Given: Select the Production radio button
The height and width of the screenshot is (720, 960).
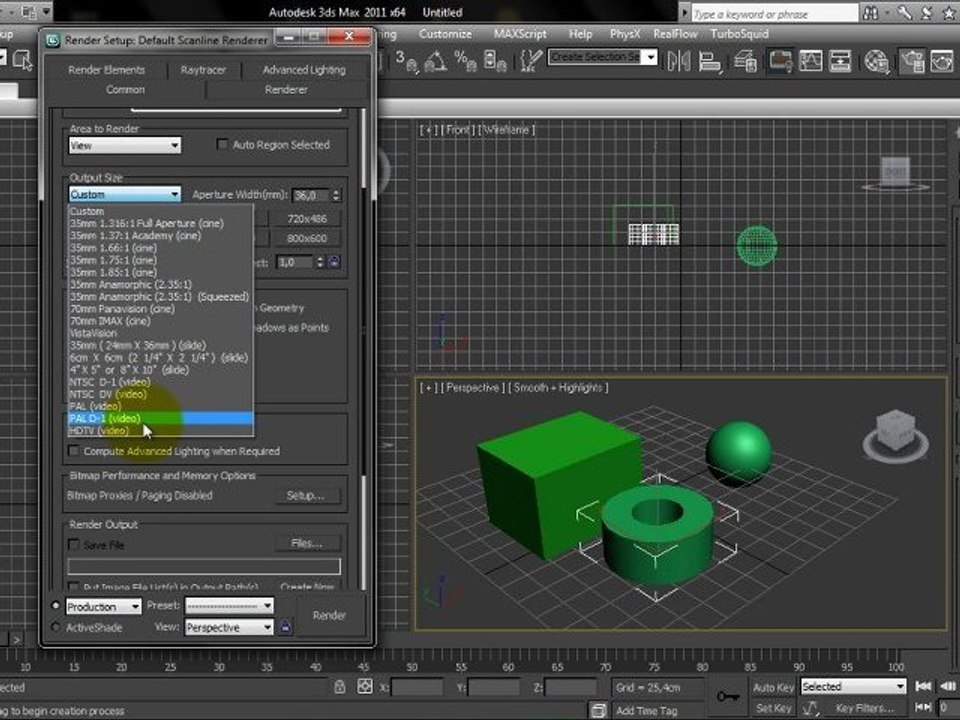Looking at the screenshot, I should click(x=56, y=606).
